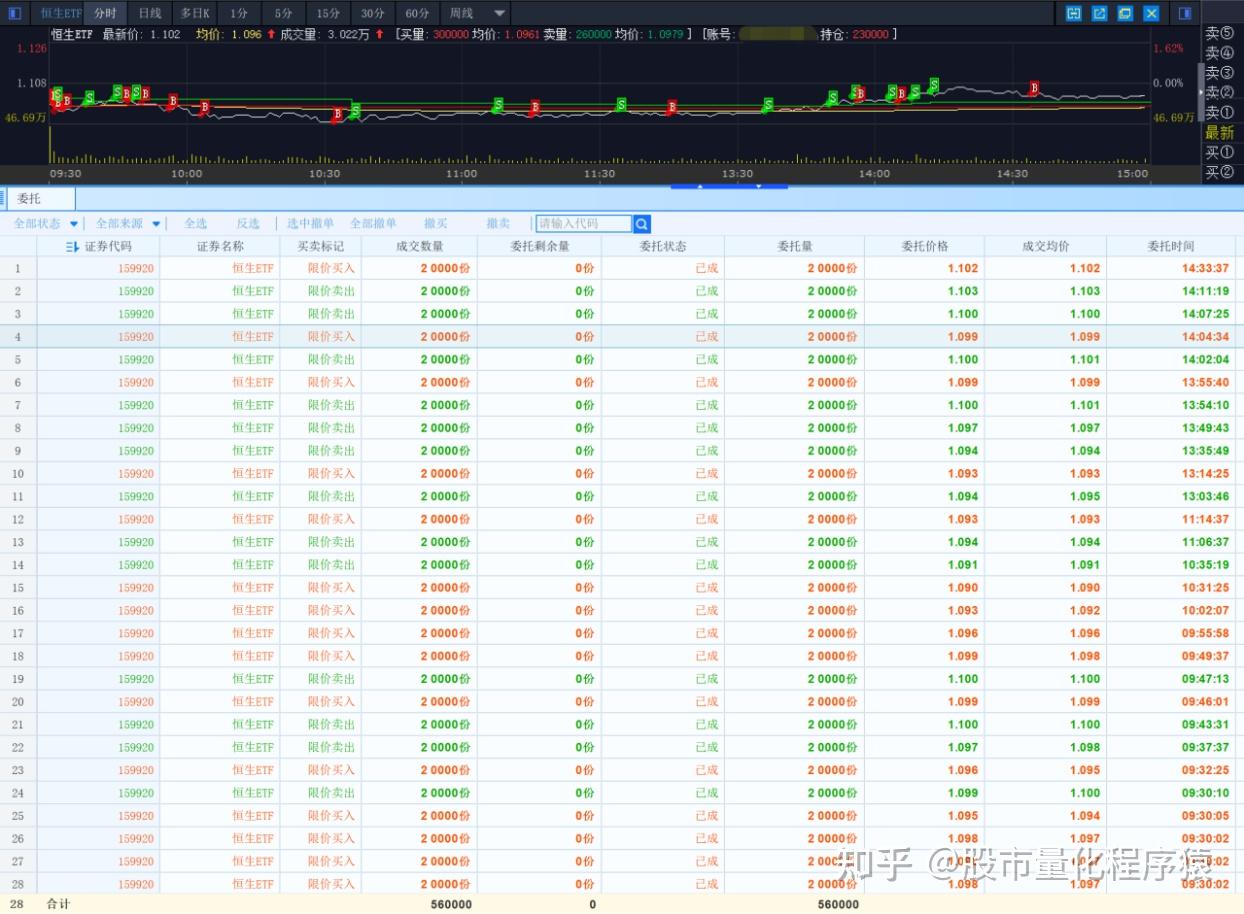Click the 反选 invert-selection button
The image size is (1244, 914).
pos(248,224)
